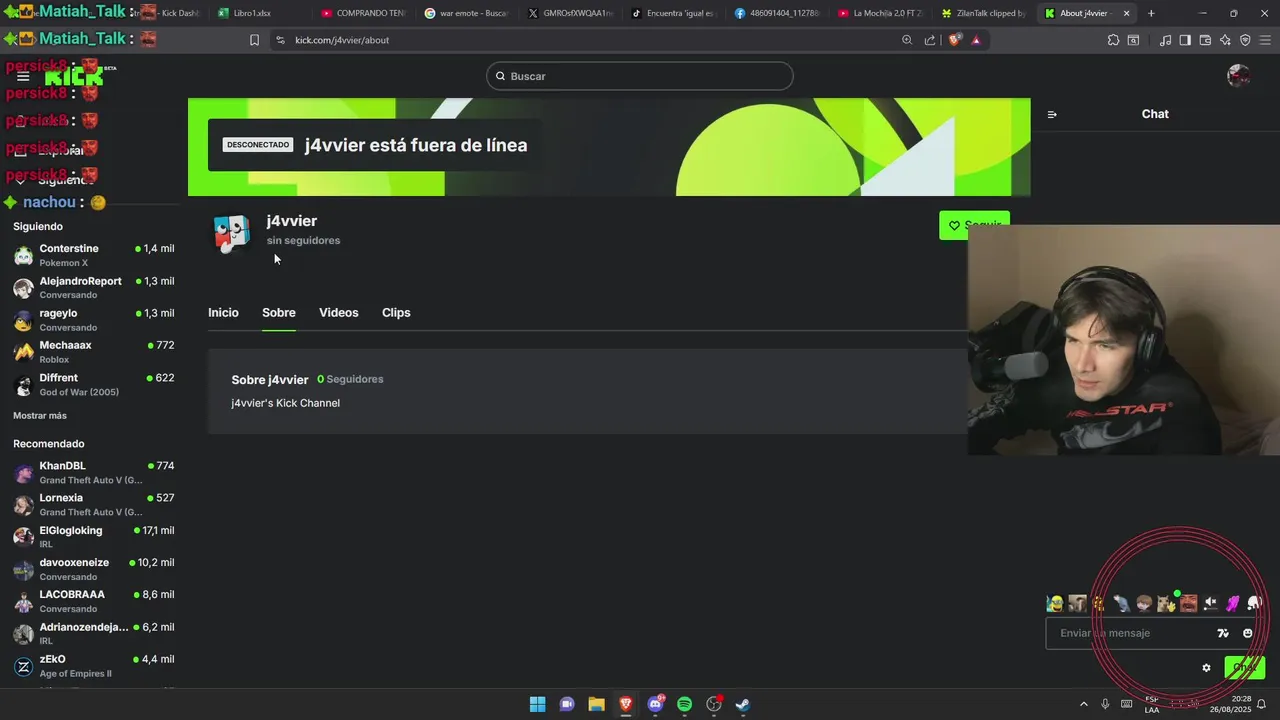Open File Explorer from the taskbar
Image resolution: width=1280 pixels, height=720 pixels.
click(596, 704)
